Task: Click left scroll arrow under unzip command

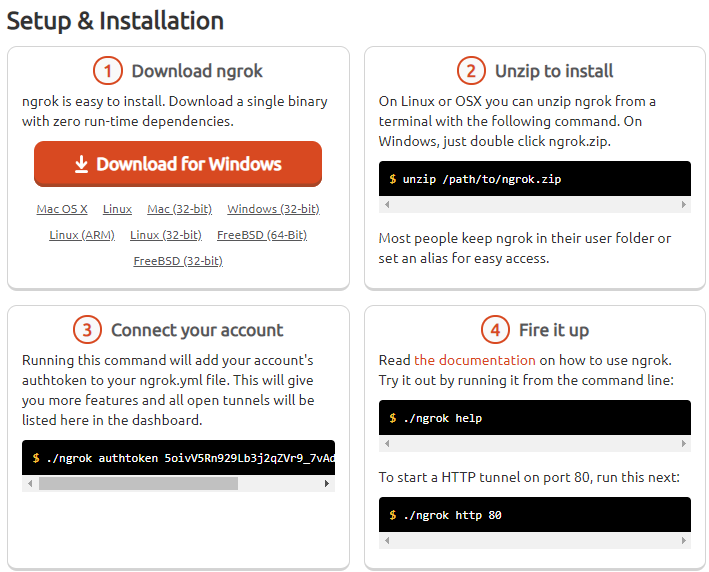Action: pos(387,204)
